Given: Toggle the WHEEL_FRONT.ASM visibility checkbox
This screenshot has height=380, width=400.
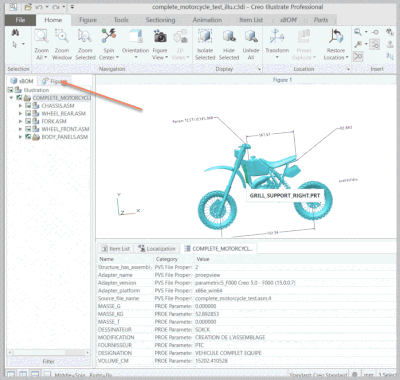Looking at the screenshot, I should pos(28,129).
